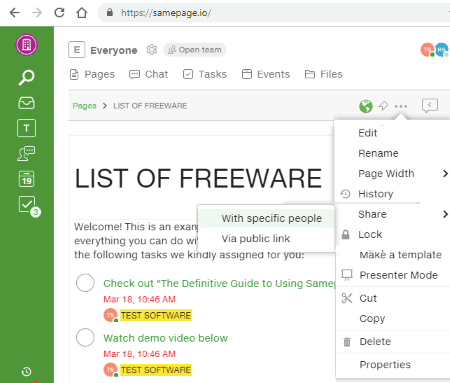Click second task's 'Mar 18, 10:46 AM' due date
450x383 pixels.
pyautogui.click(x=139, y=354)
